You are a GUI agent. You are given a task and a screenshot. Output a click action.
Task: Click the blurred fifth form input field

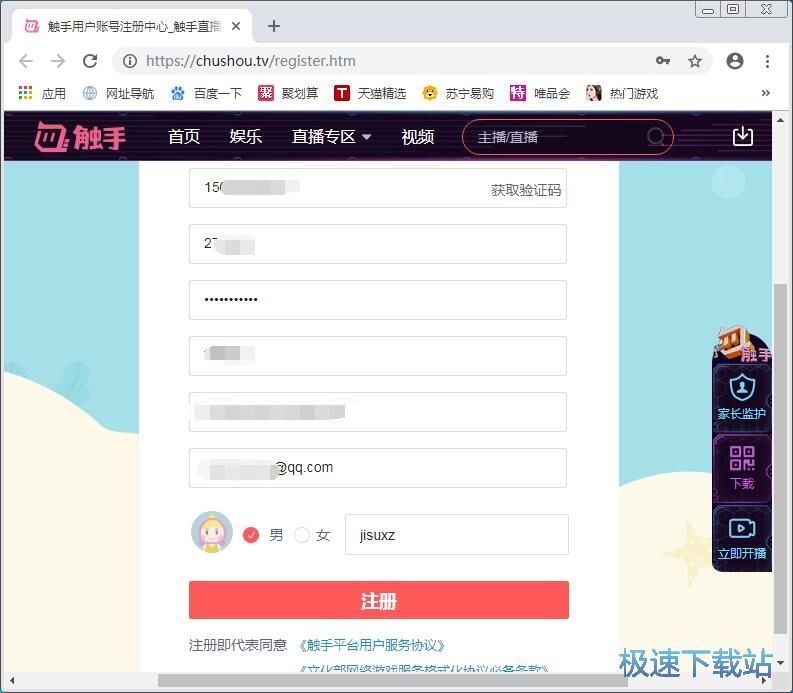click(378, 412)
